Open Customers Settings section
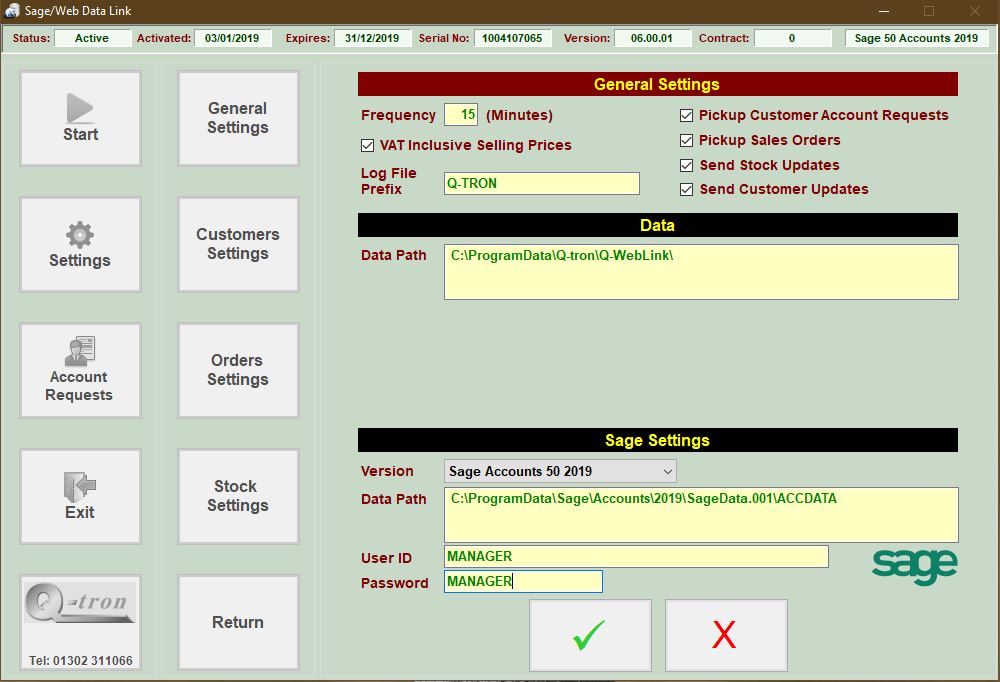 tap(239, 245)
